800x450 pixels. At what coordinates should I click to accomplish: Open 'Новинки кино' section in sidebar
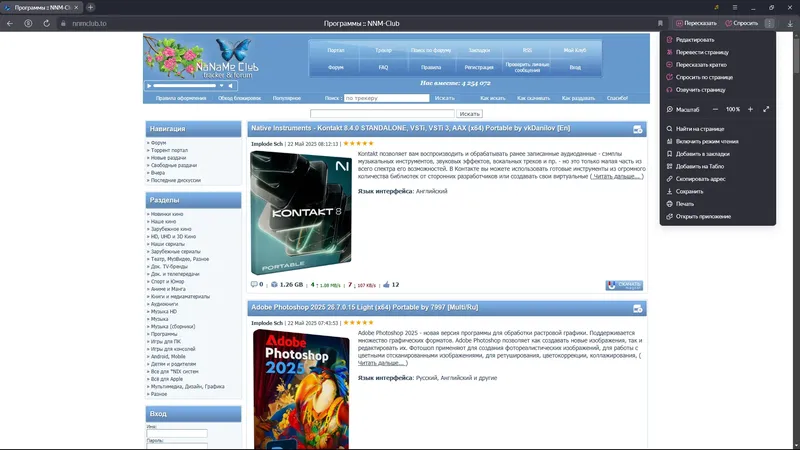pos(167,214)
